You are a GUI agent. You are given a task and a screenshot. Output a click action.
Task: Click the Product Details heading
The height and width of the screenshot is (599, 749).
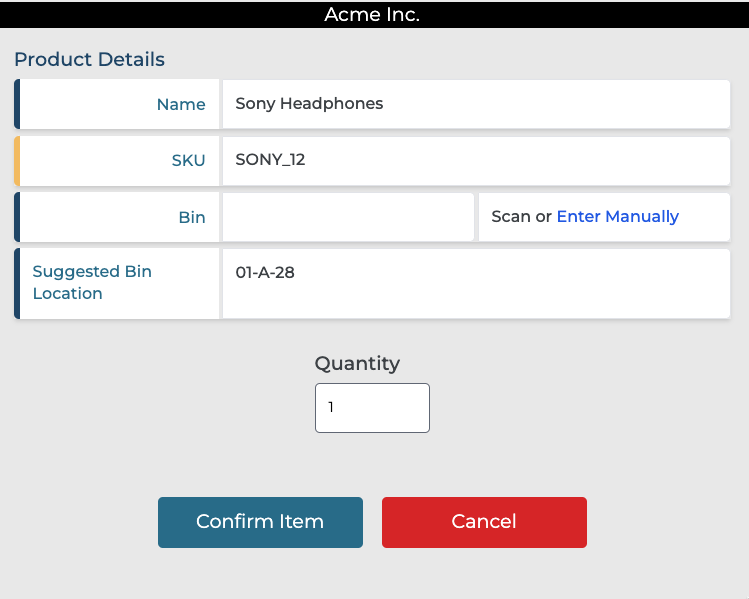pos(90,60)
